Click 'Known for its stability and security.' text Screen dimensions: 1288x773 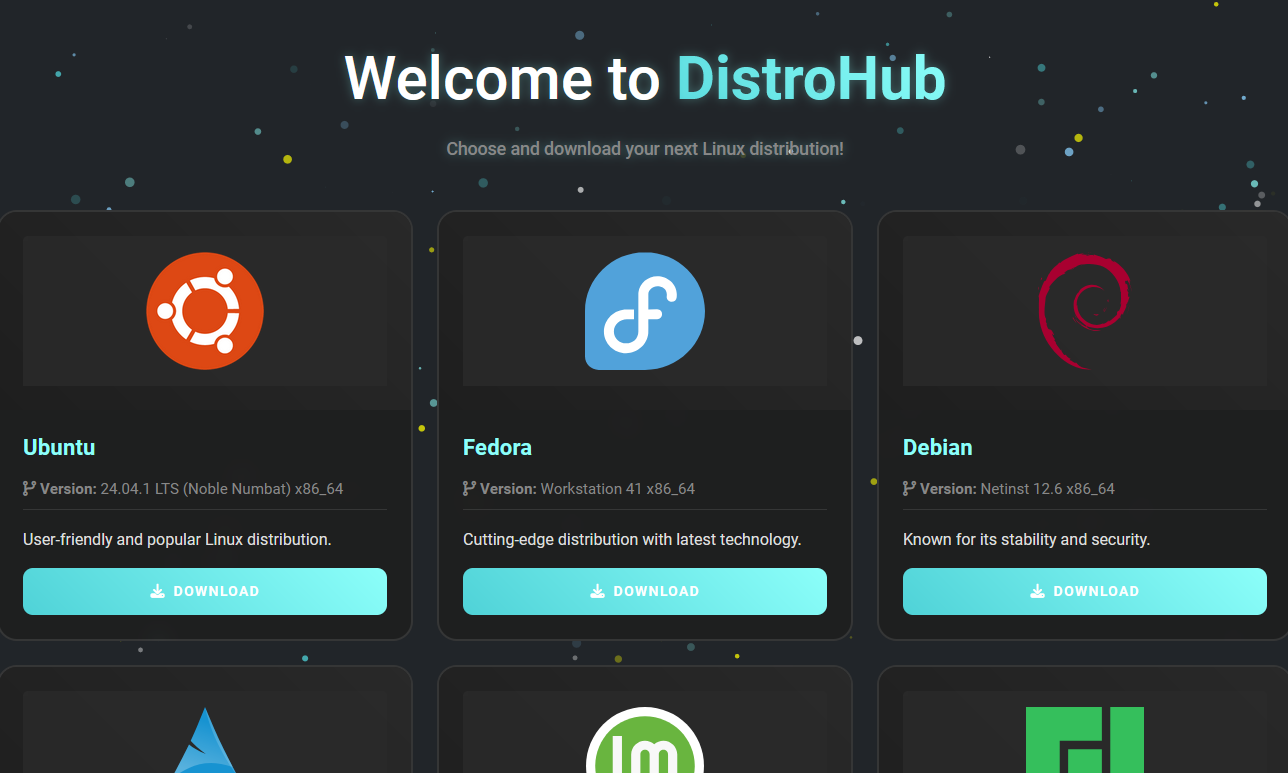pyautogui.click(x=1027, y=539)
